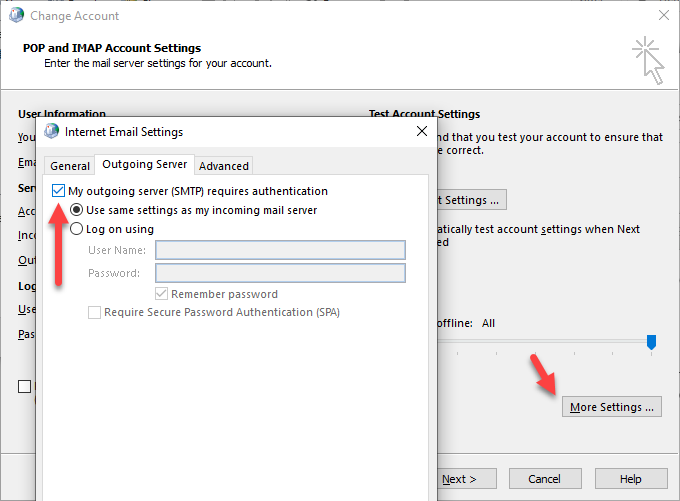Switch to the General tab
The image size is (680, 501).
click(70, 166)
